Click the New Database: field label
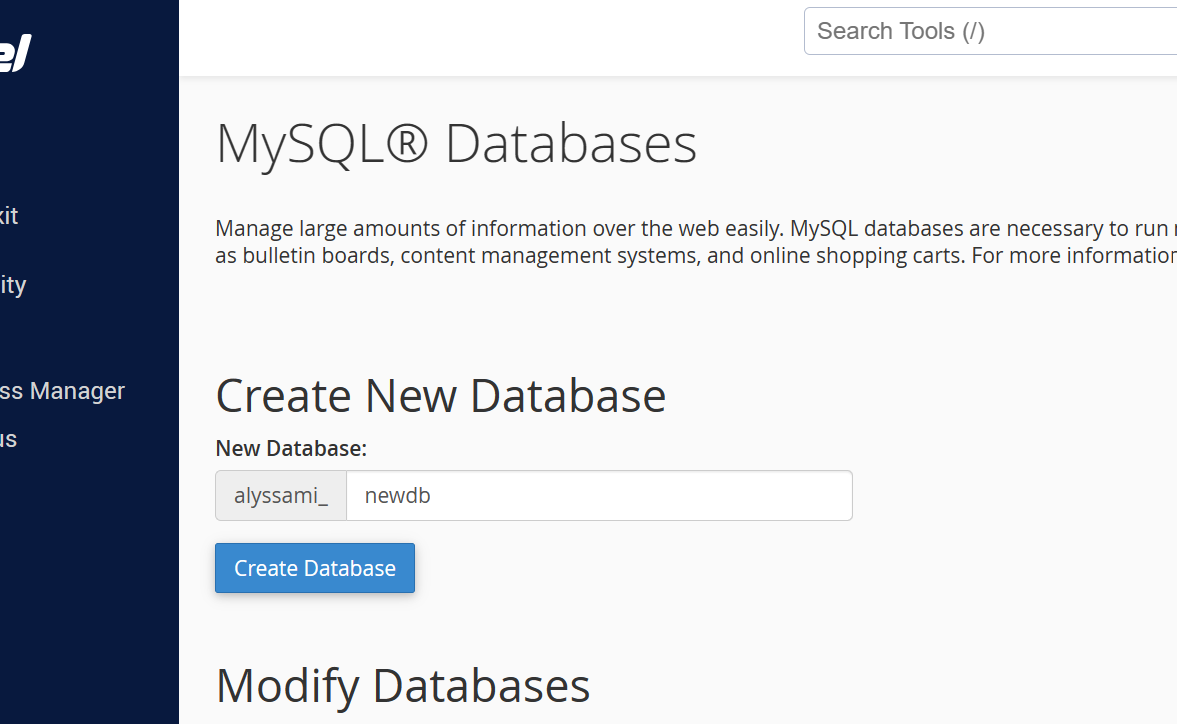The width and height of the screenshot is (1177, 724). [291, 448]
